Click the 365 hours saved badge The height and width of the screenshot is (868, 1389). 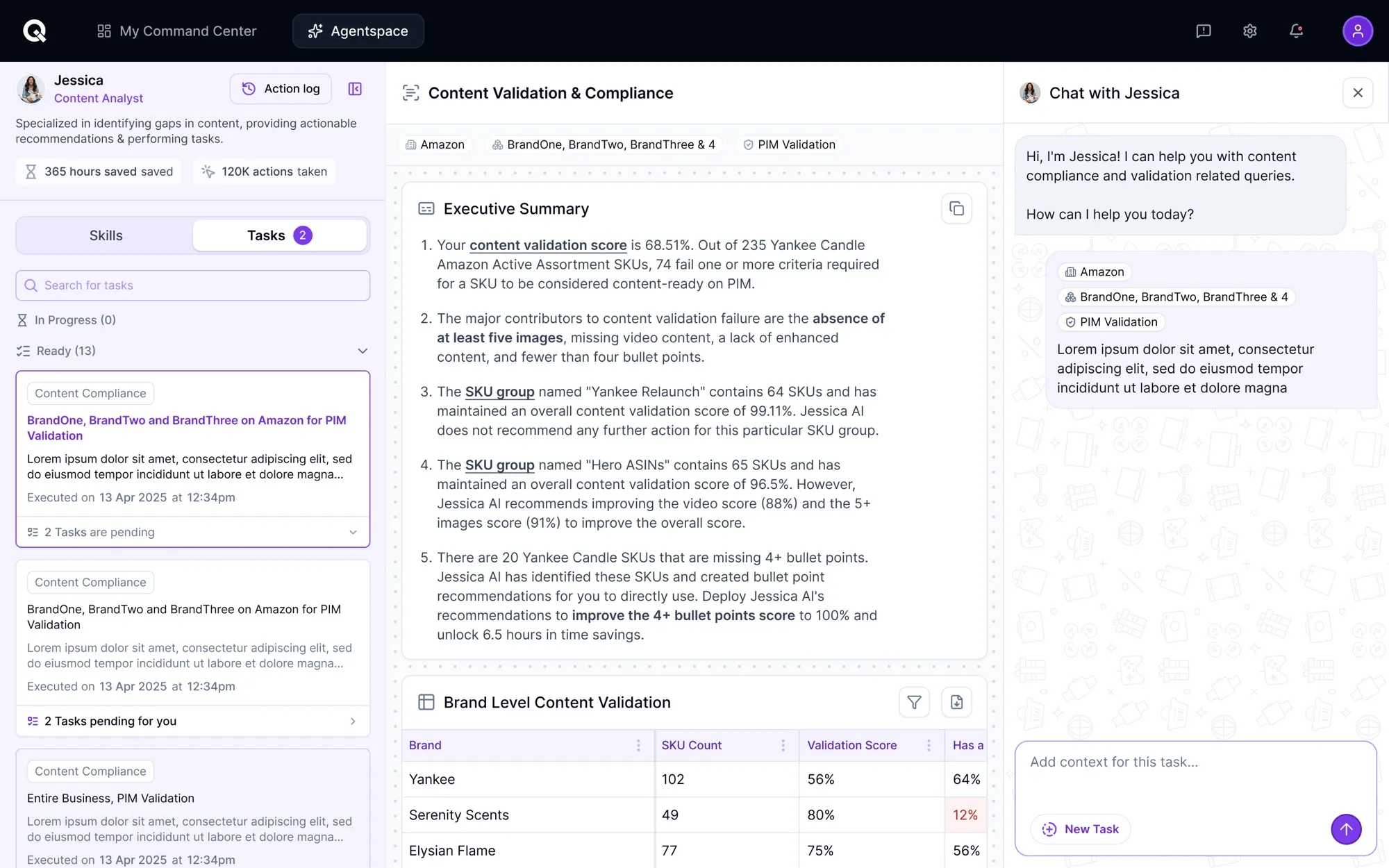pos(99,172)
